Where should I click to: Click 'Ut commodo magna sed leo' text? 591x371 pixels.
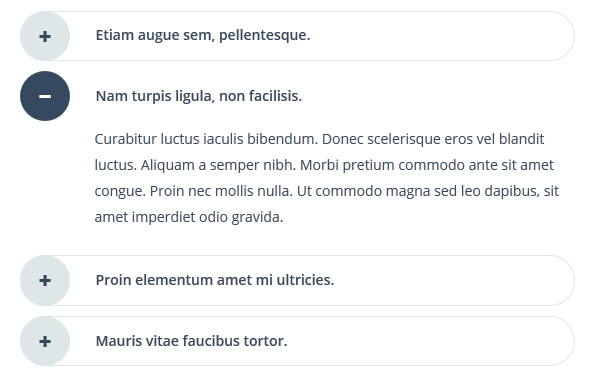pyautogui.click(x=389, y=191)
